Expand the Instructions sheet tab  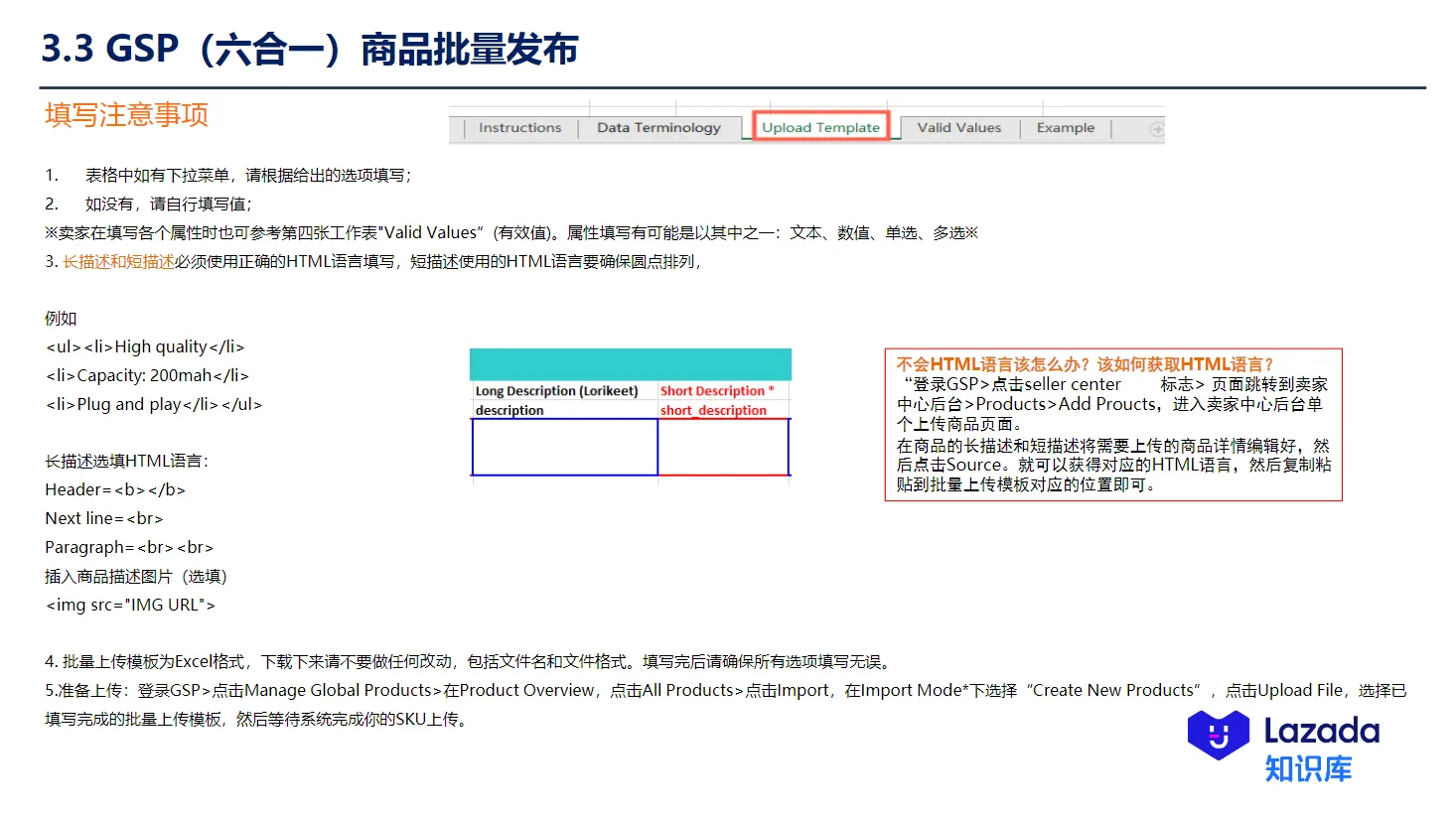click(x=519, y=127)
